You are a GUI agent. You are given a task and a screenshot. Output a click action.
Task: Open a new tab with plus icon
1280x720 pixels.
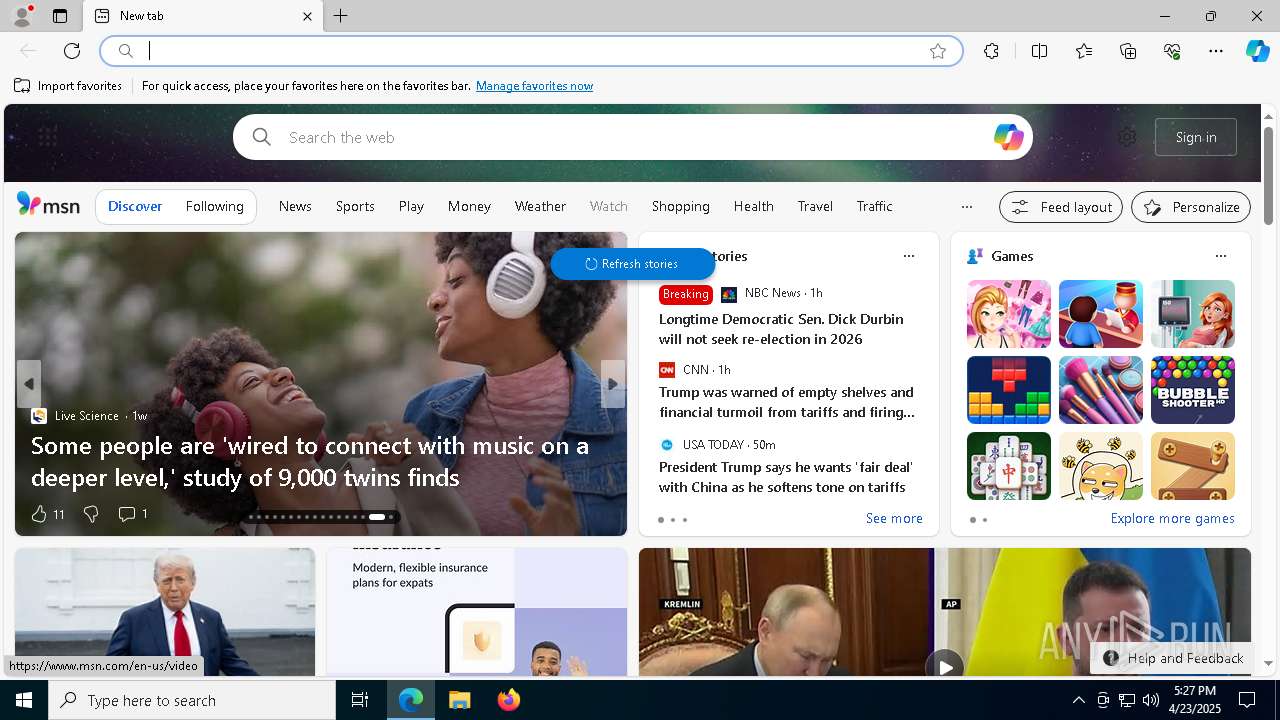tap(341, 16)
